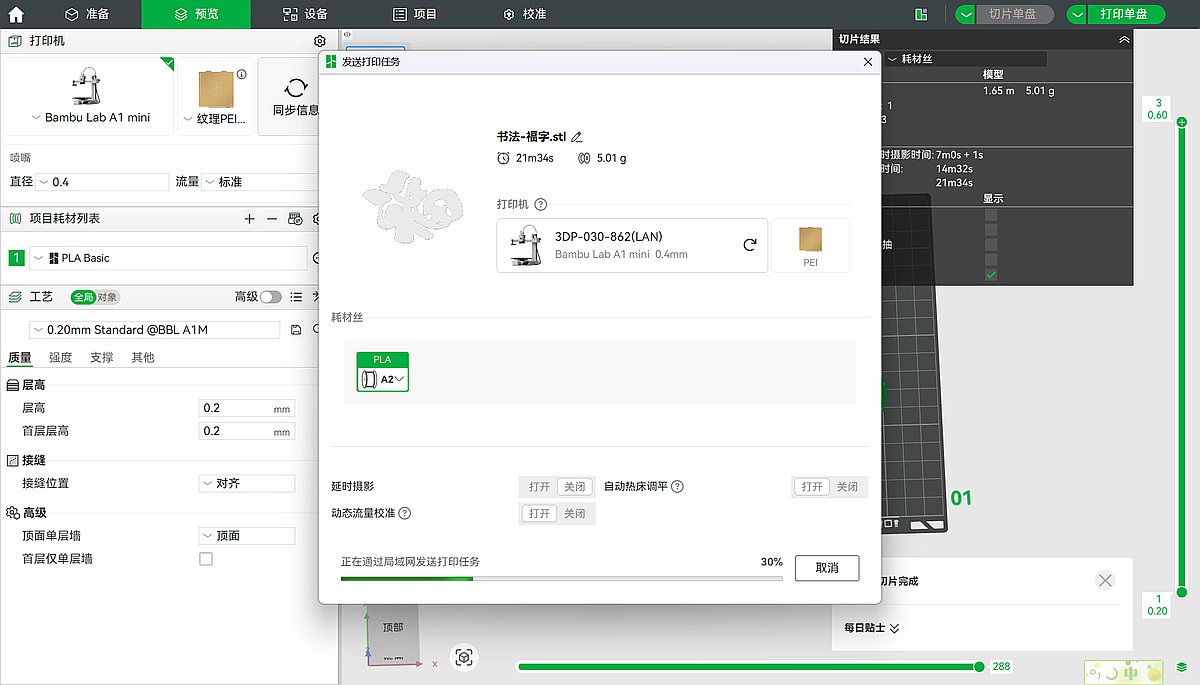Click the horizontal move slider handle at 288

979,666
